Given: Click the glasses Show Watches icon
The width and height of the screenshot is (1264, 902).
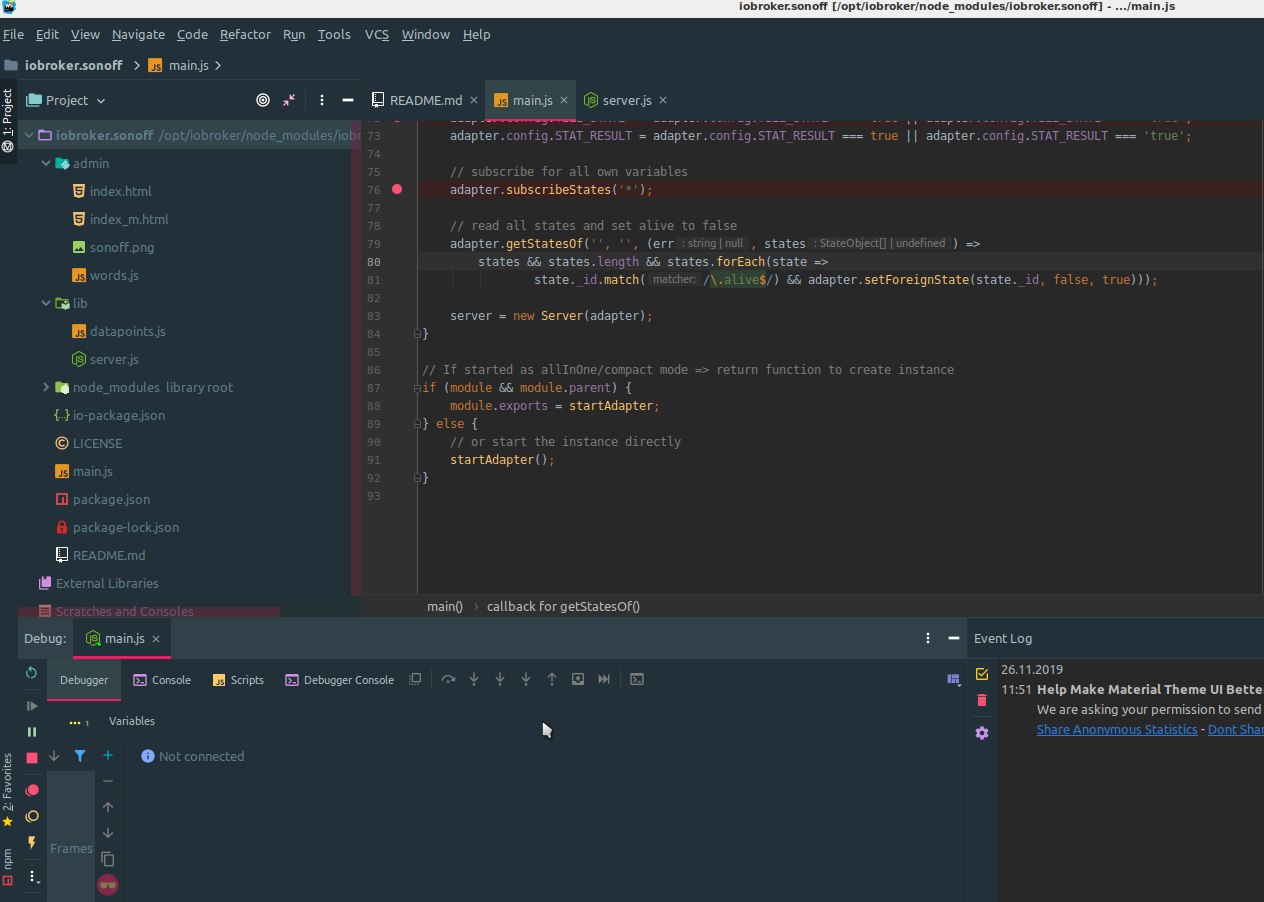Looking at the screenshot, I should point(108,885).
